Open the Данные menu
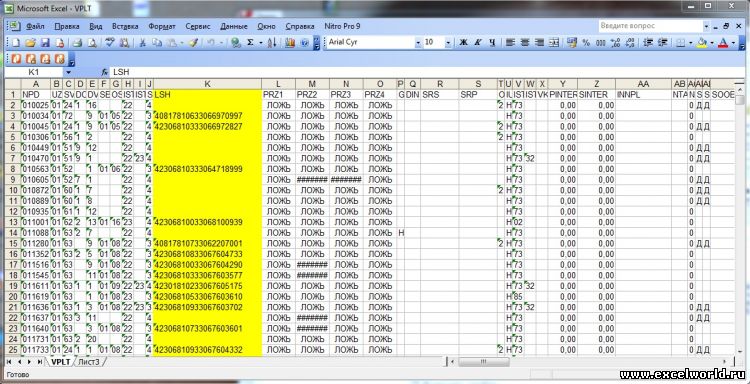The image size is (750, 384). tap(234, 26)
